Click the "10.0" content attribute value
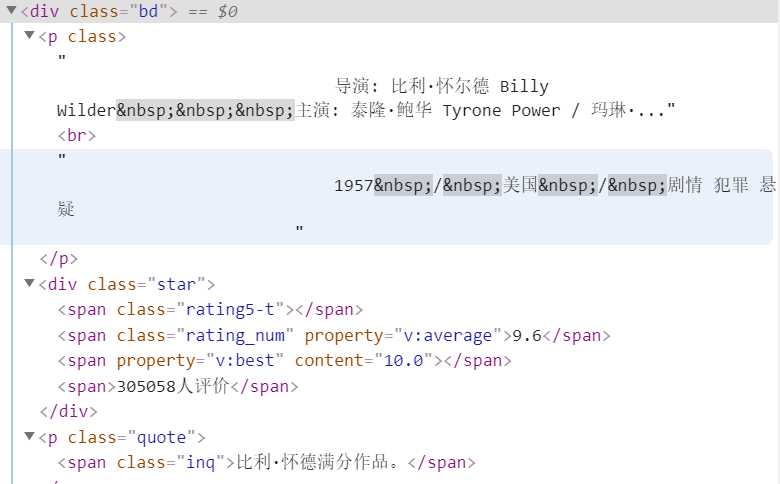The height and width of the screenshot is (484, 780). pos(403,360)
